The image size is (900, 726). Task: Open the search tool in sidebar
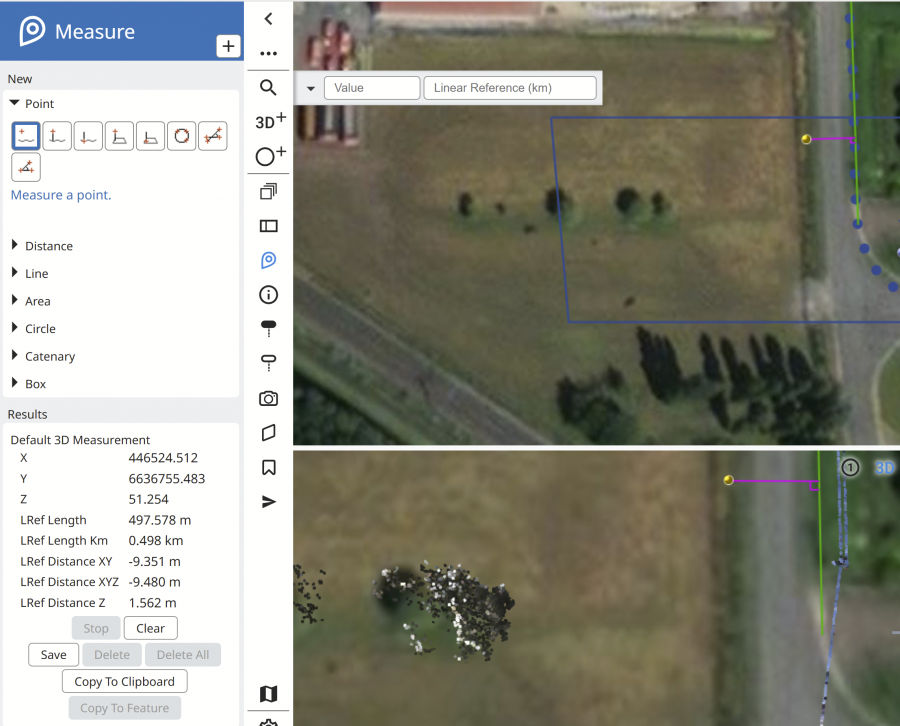click(x=268, y=87)
